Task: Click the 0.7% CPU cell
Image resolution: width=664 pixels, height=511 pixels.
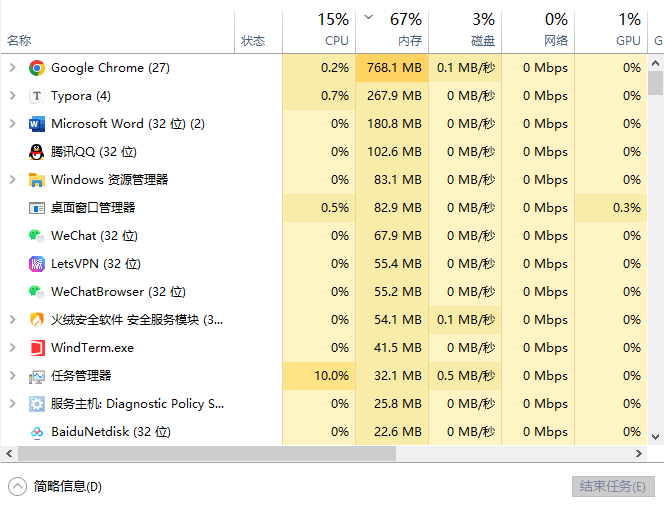Action: (x=319, y=96)
